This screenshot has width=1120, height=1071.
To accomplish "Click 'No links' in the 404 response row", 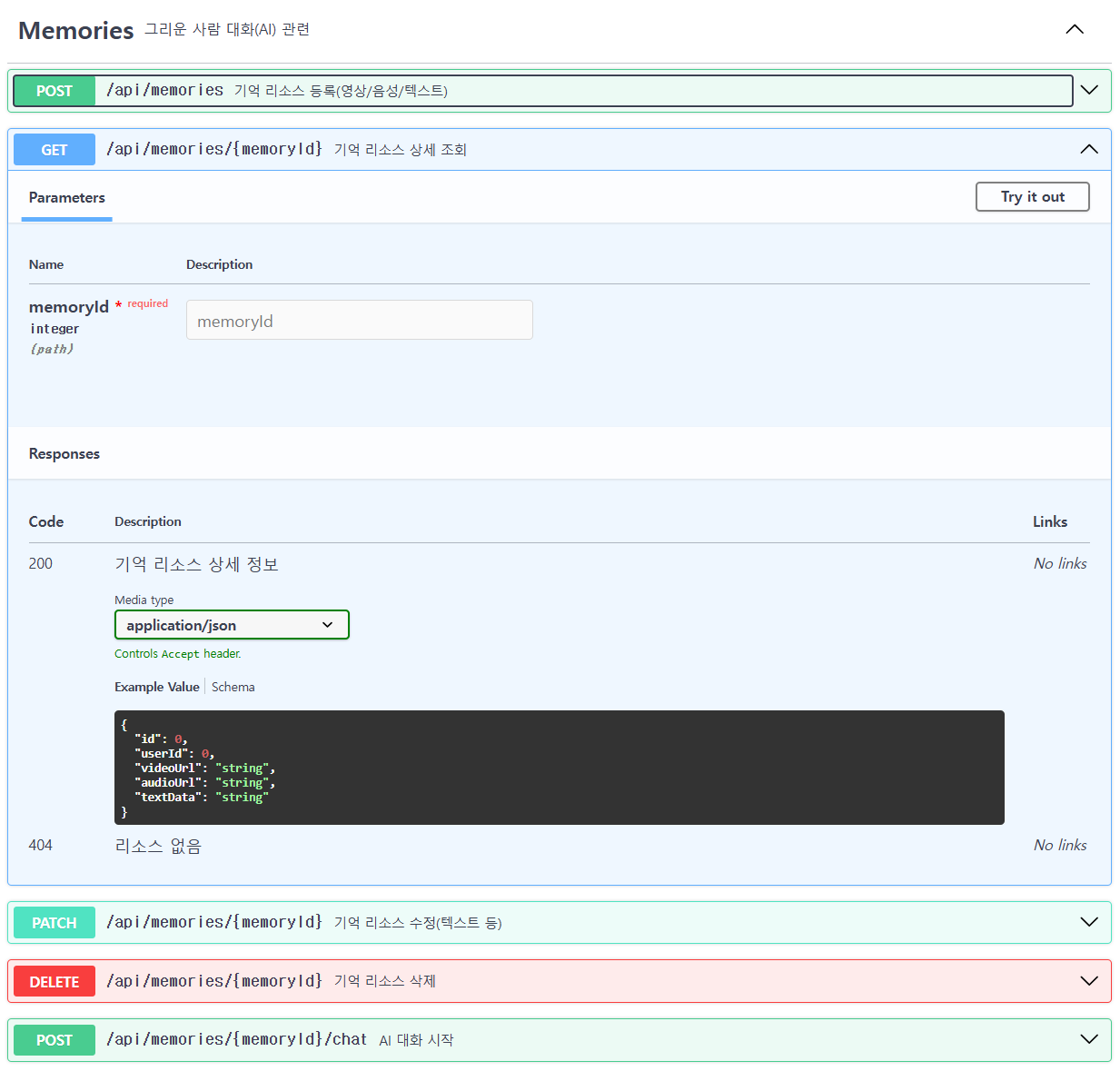I will pos(1060,845).
